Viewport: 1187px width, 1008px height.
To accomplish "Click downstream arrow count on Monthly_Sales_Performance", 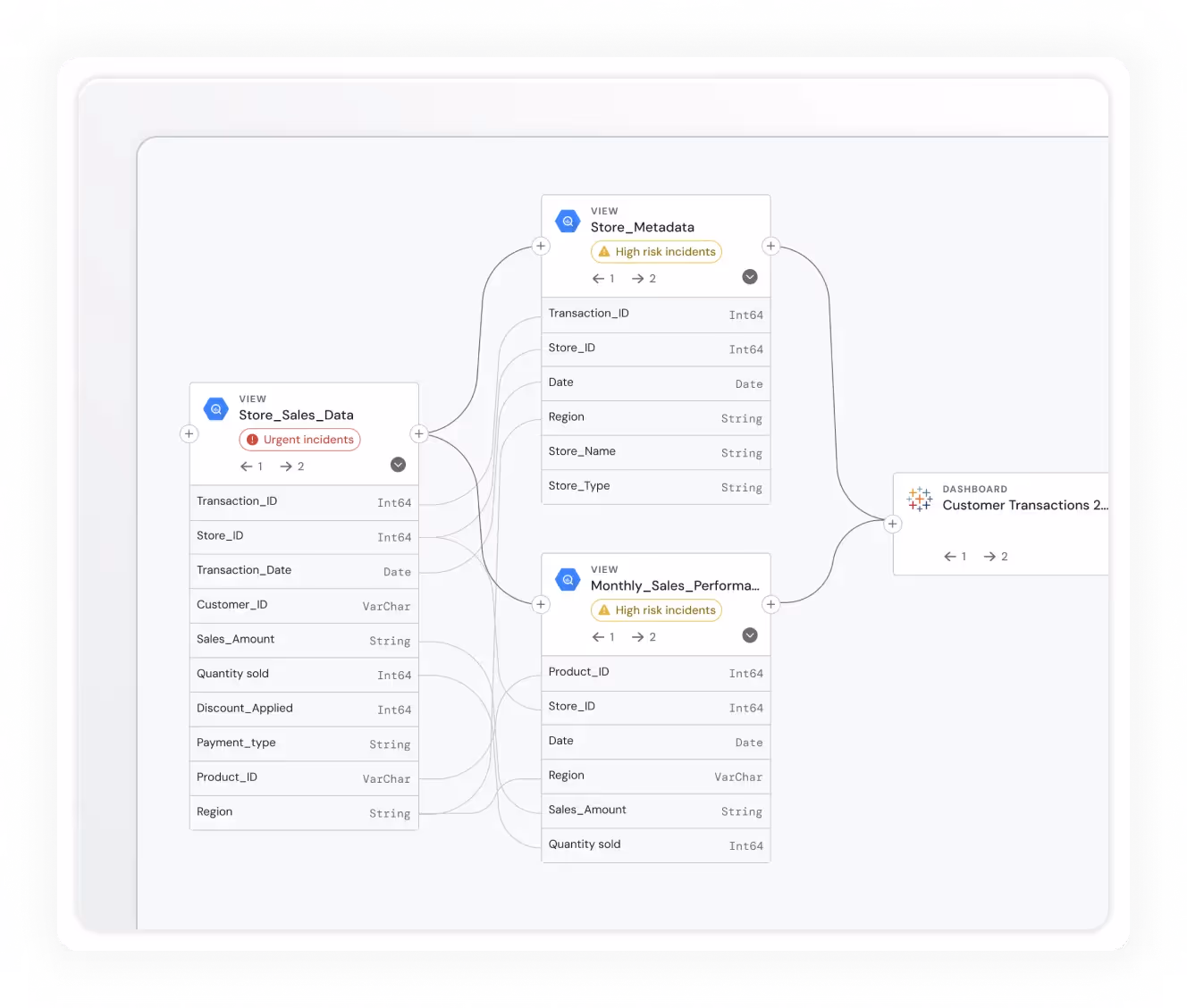I will [644, 637].
